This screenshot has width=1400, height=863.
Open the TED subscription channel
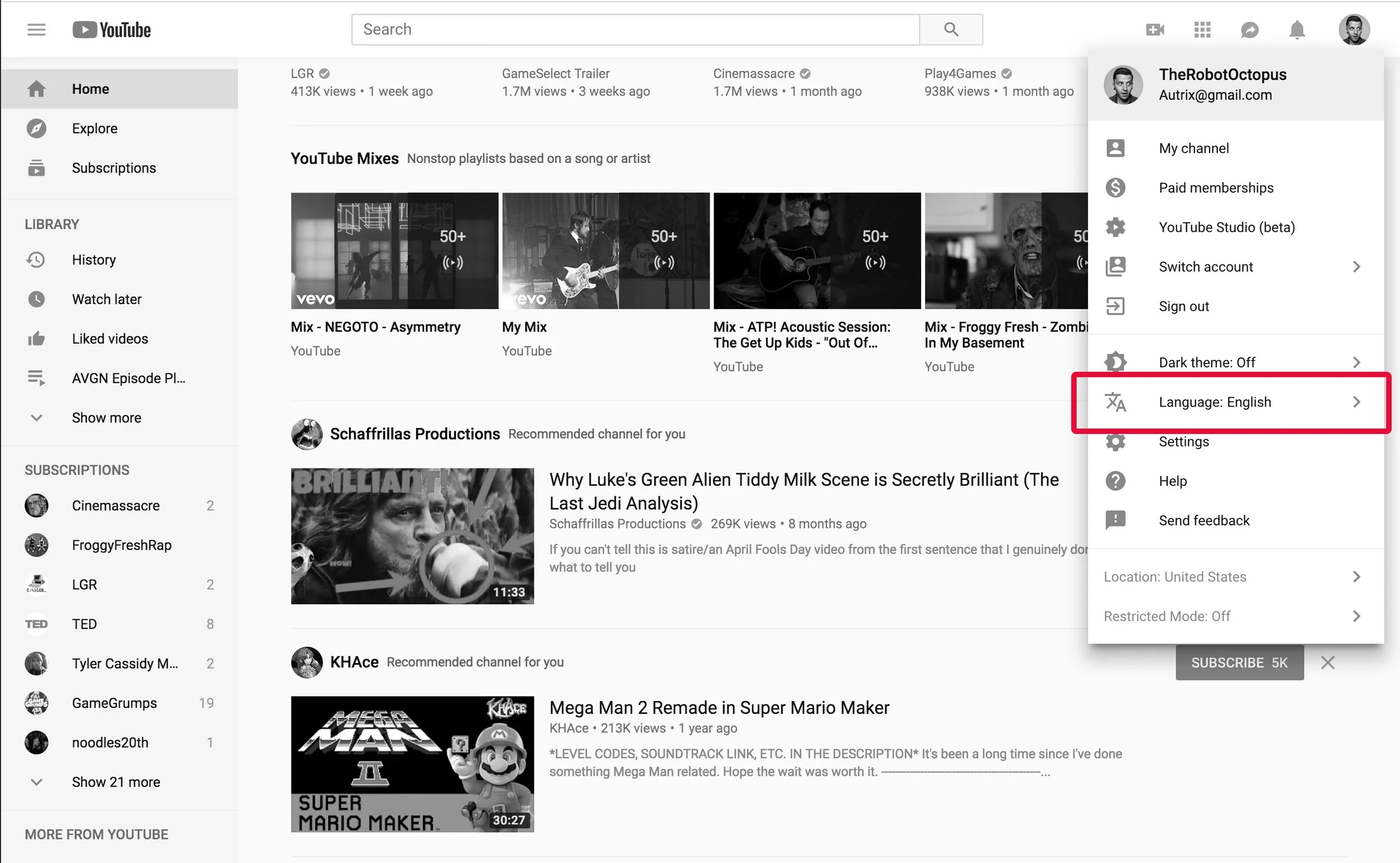pos(119,624)
